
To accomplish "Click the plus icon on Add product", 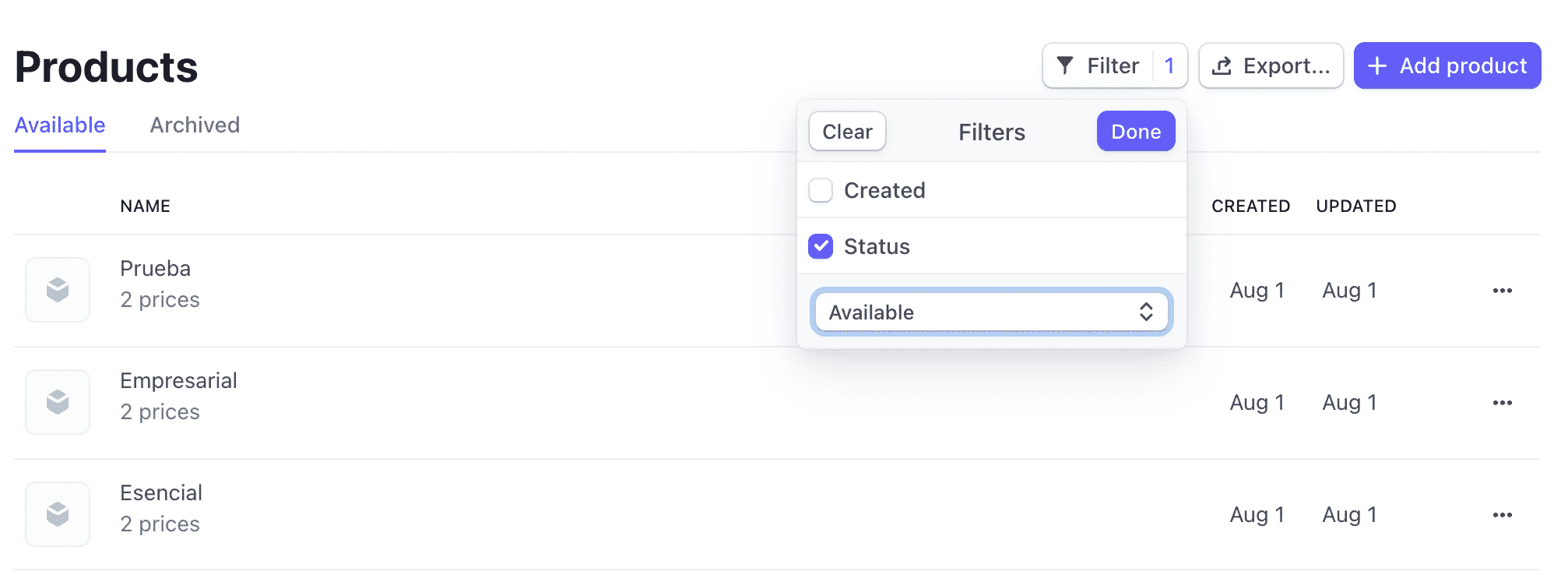I will click(x=1378, y=65).
